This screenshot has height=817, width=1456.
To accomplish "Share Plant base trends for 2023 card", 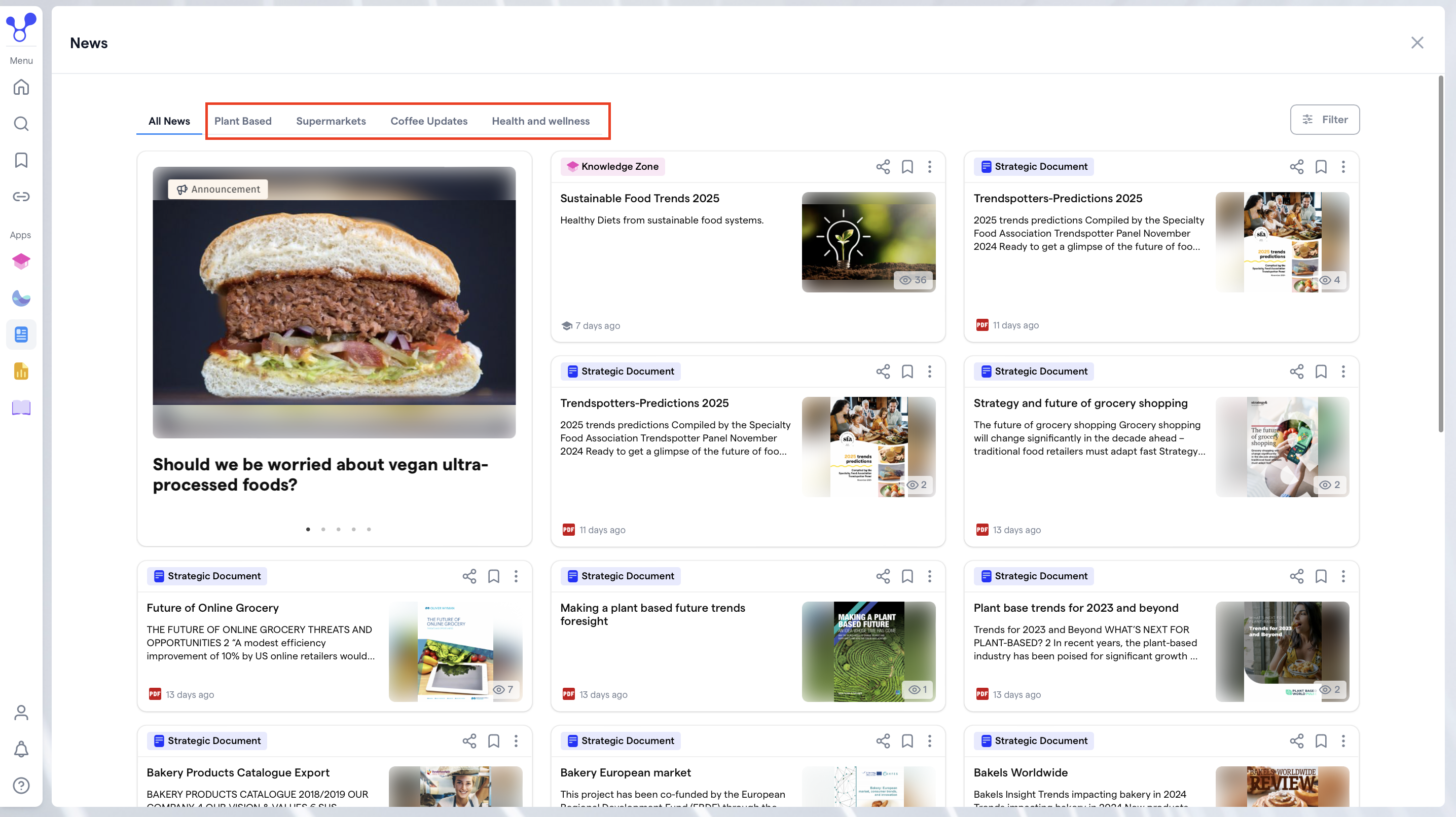I will point(1297,576).
